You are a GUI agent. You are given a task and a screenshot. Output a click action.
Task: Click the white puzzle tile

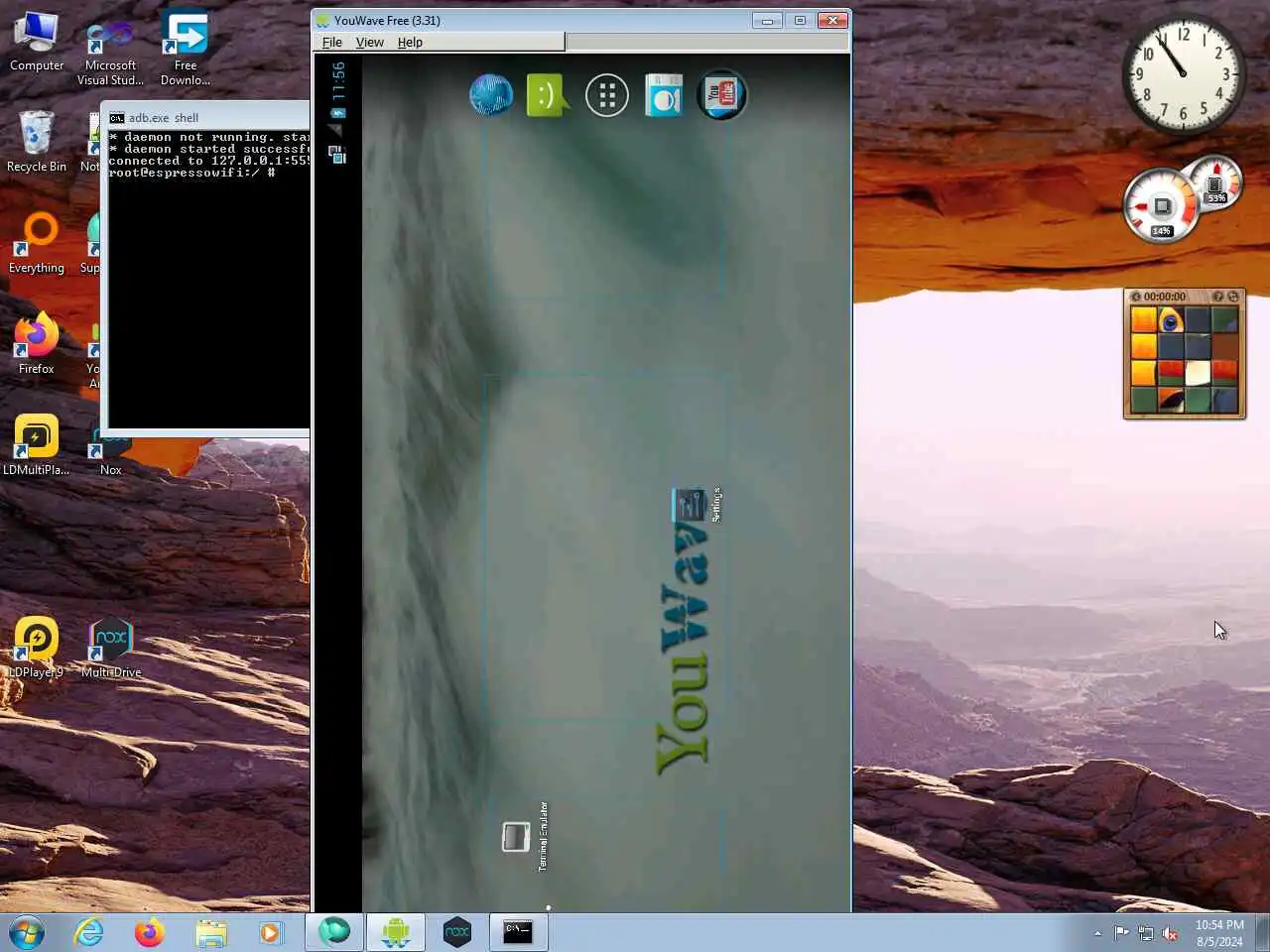pyautogui.click(x=1198, y=373)
